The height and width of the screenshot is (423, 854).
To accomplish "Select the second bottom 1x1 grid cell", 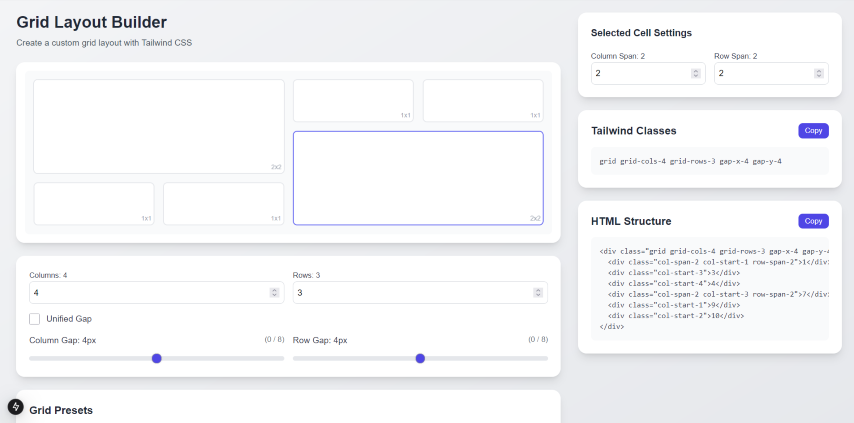I will click(x=223, y=203).
